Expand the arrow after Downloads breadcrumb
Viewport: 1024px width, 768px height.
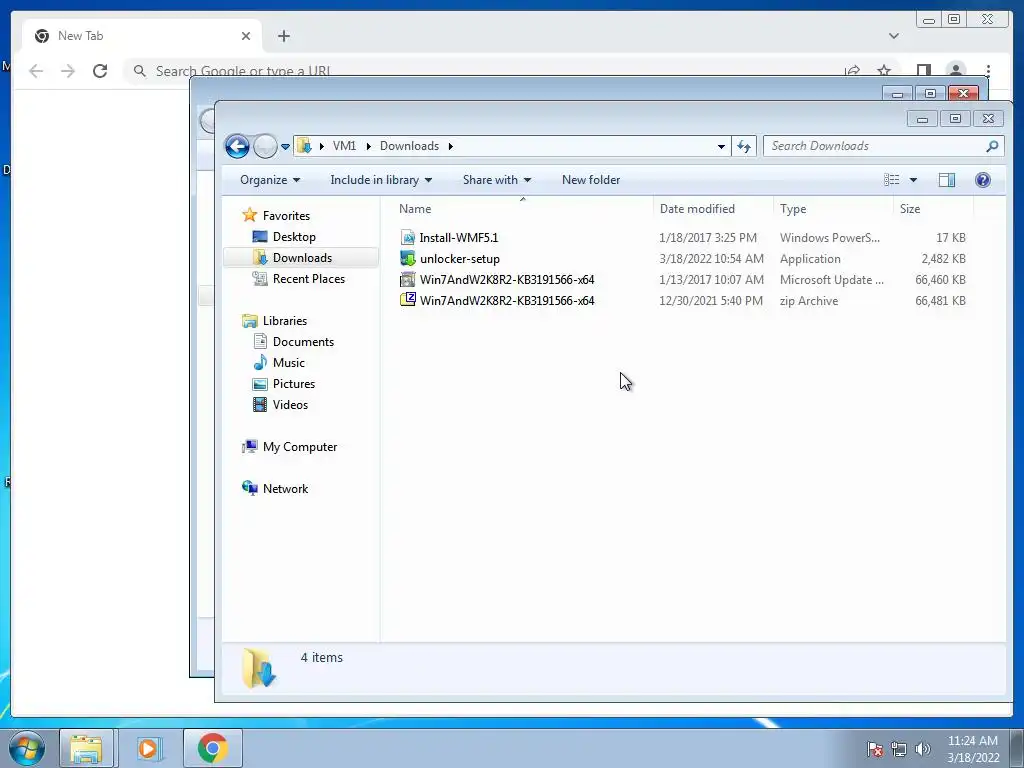[x=451, y=146]
